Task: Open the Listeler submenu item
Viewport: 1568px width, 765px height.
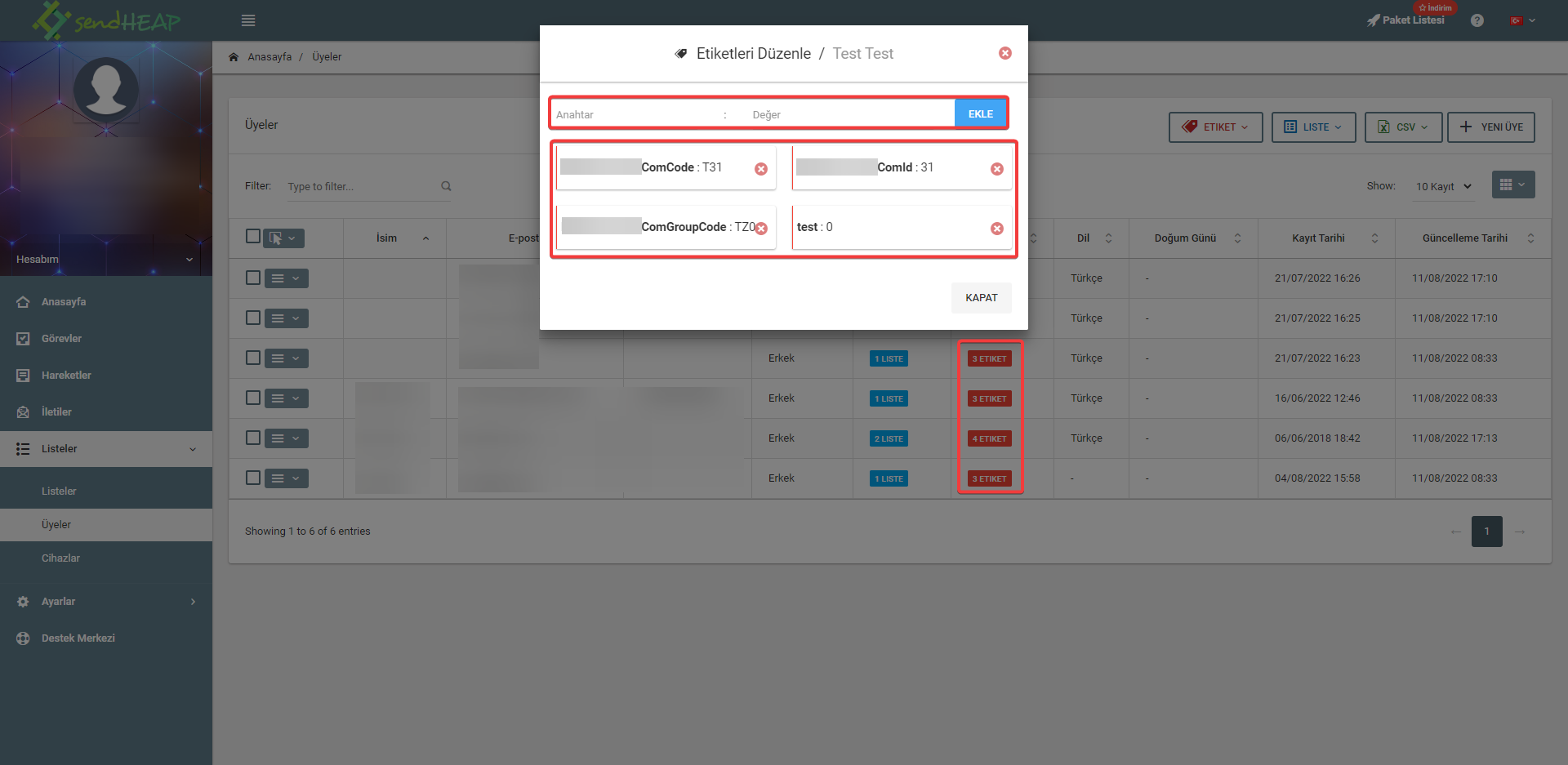Action: point(106,491)
